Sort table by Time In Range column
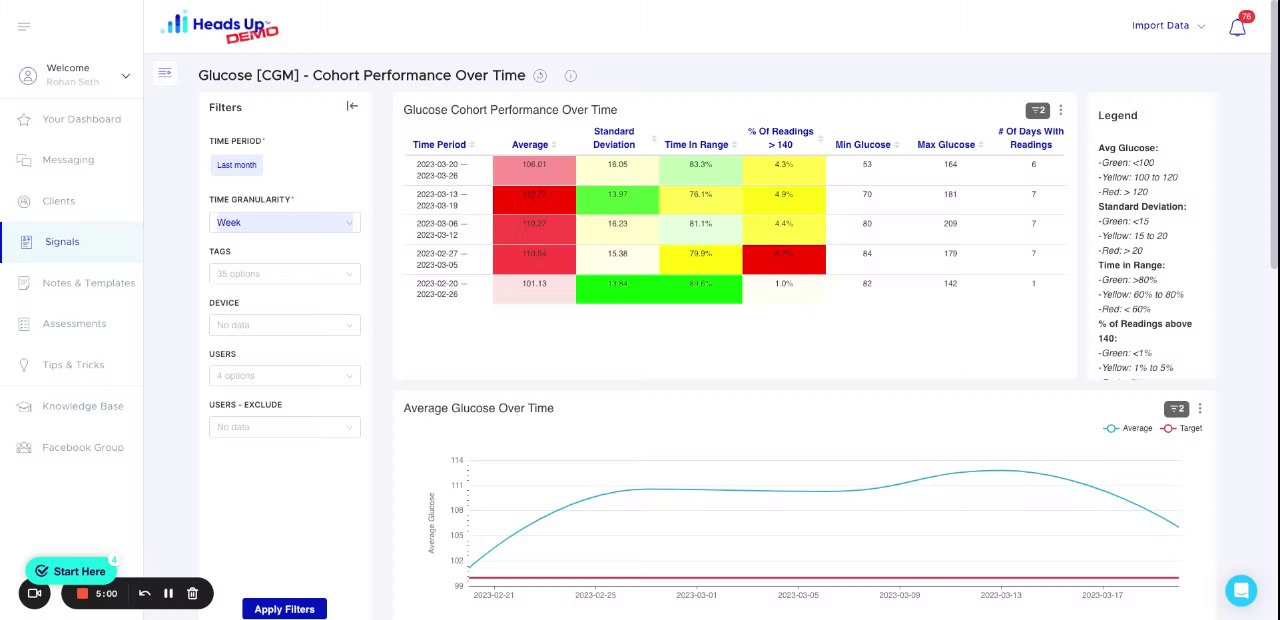Image resolution: width=1280 pixels, height=620 pixels. [x=700, y=145]
